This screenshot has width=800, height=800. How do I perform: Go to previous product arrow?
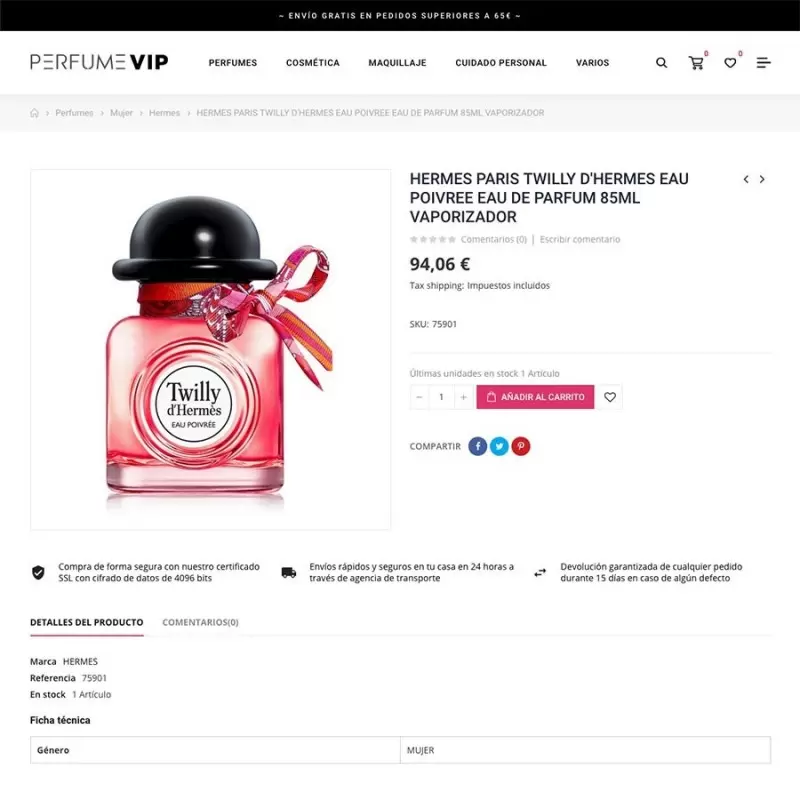tap(746, 179)
